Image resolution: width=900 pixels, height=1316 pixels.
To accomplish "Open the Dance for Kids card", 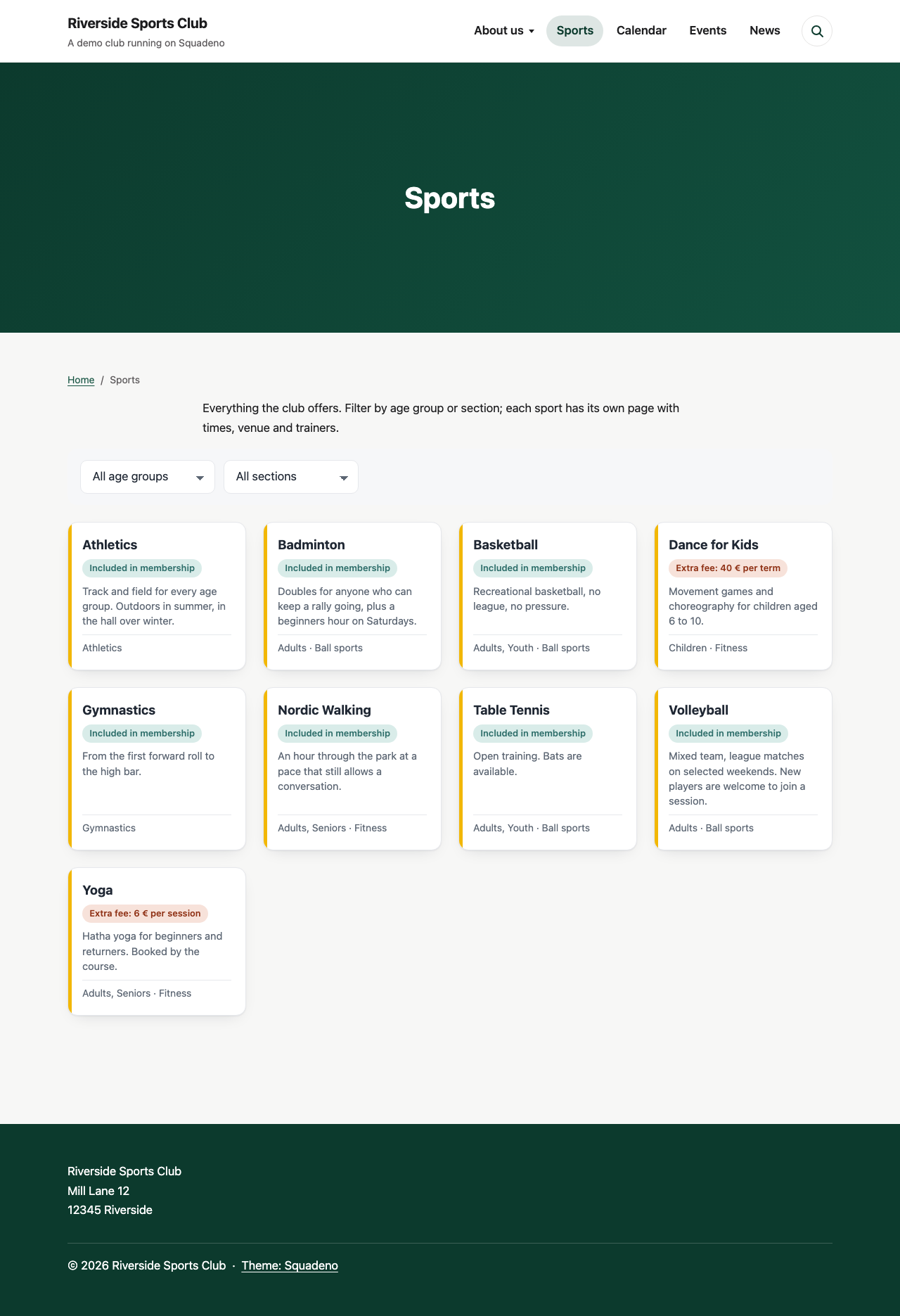I will coord(743,596).
